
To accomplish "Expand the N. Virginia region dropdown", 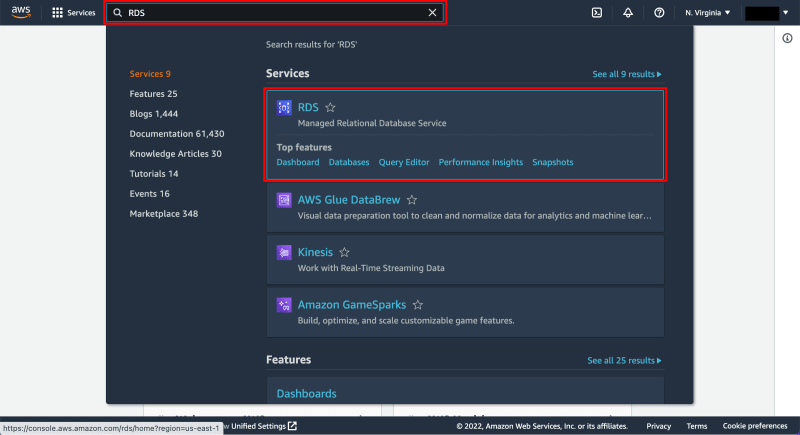I will [708, 13].
